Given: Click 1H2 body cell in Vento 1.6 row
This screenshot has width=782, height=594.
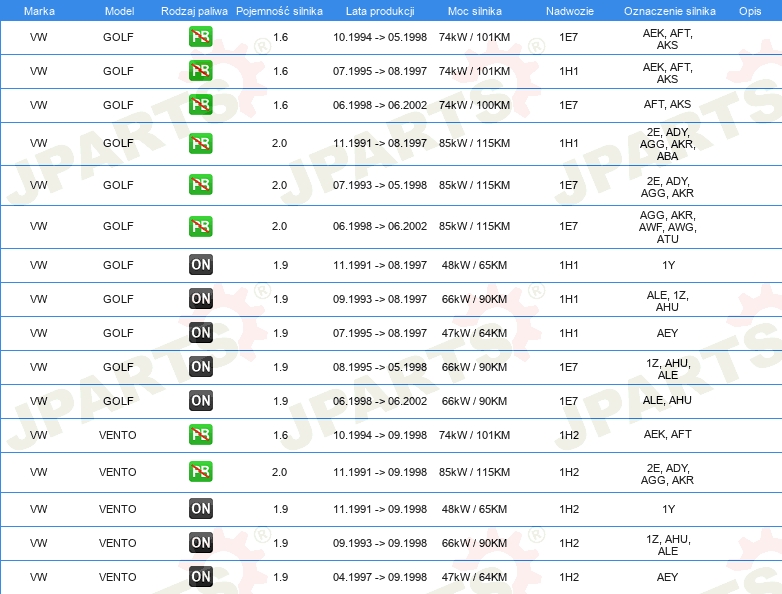Looking at the screenshot, I should [x=569, y=435].
